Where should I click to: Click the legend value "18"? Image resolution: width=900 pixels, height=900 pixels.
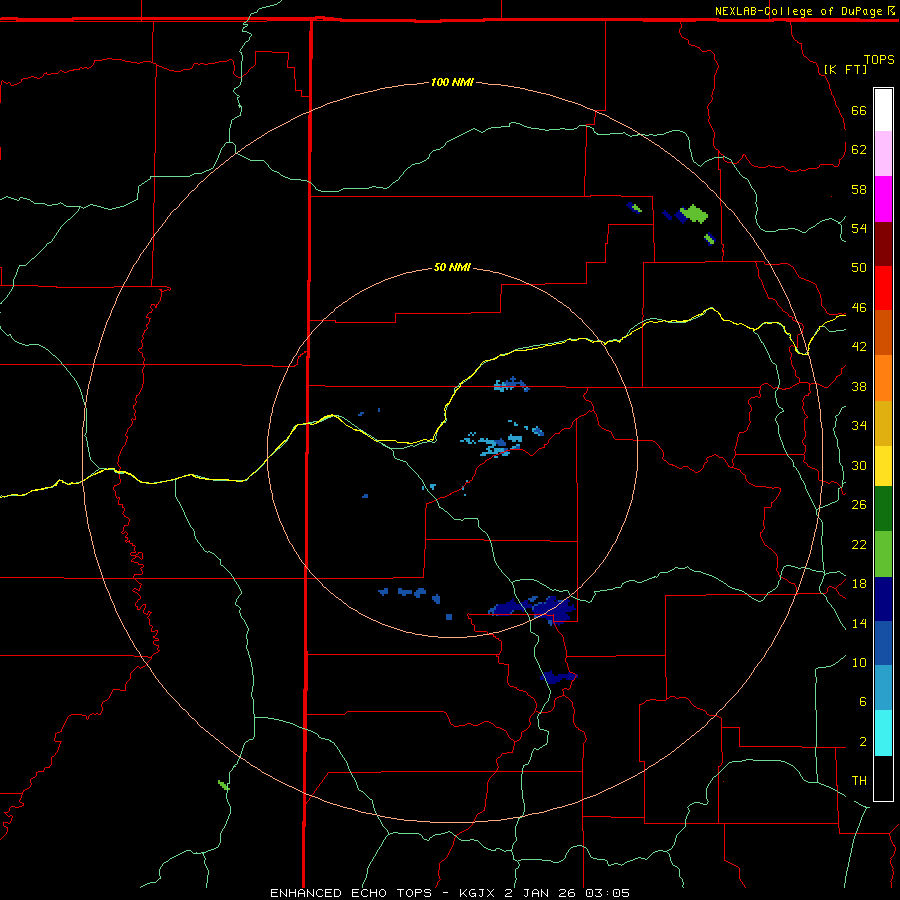(x=859, y=583)
